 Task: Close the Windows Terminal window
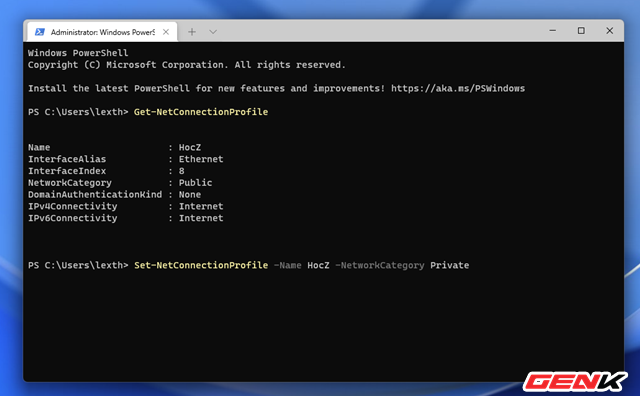click(x=610, y=31)
